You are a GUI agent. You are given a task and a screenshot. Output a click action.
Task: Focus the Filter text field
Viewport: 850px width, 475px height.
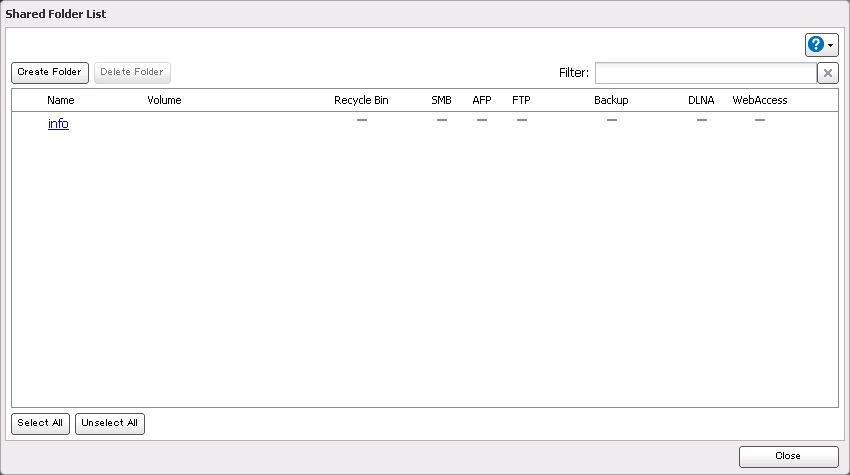pyautogui.click(x=705, y=73)
